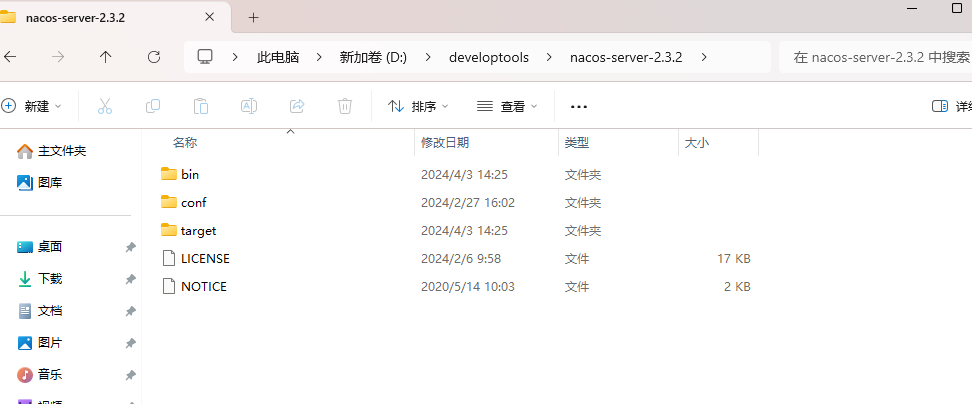The width and height of the screenshot is (972, 404).
Task: Click the NOTICE file icon
Action: (169, 286)
